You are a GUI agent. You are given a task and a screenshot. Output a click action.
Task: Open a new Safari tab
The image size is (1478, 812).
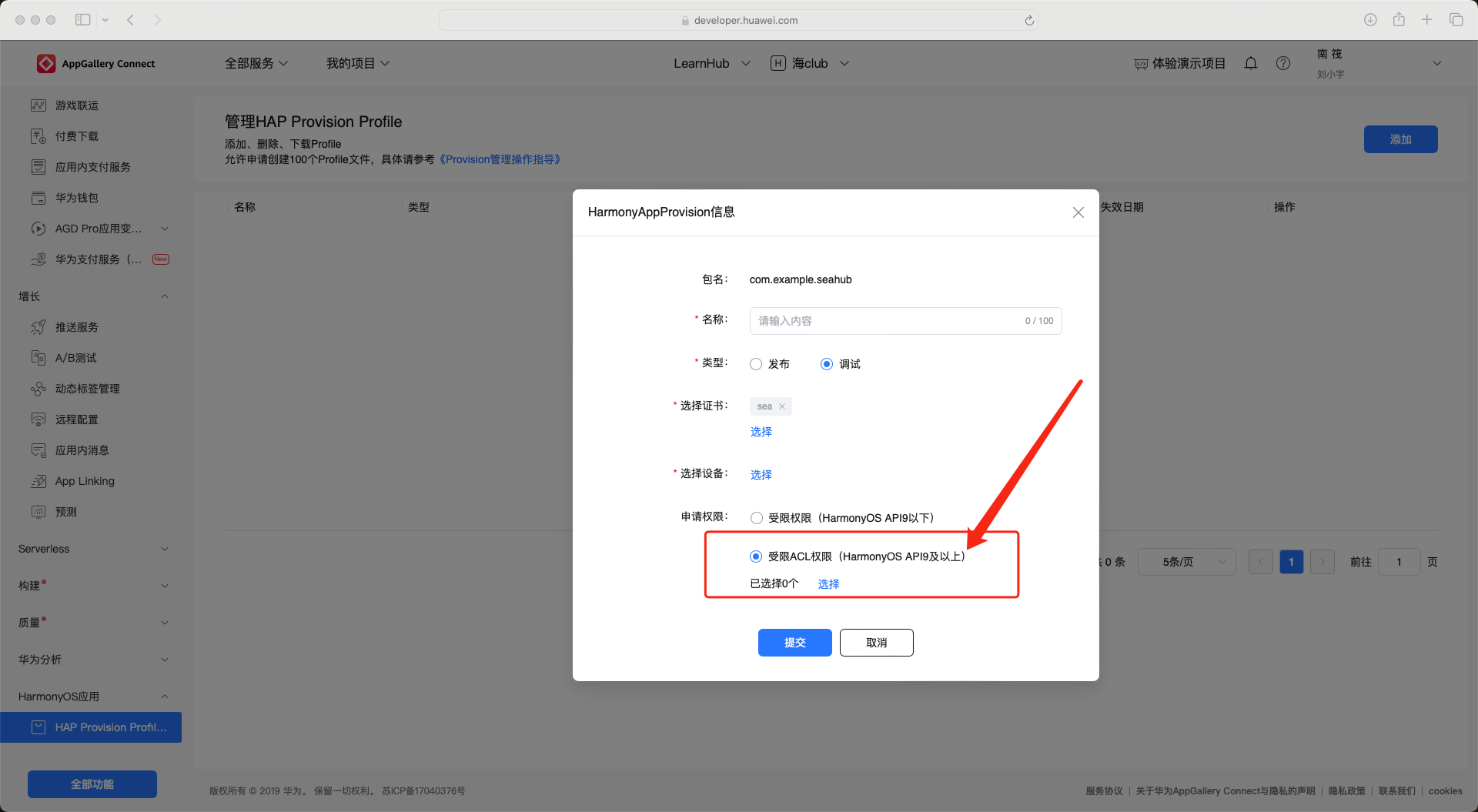point(1427,19)
